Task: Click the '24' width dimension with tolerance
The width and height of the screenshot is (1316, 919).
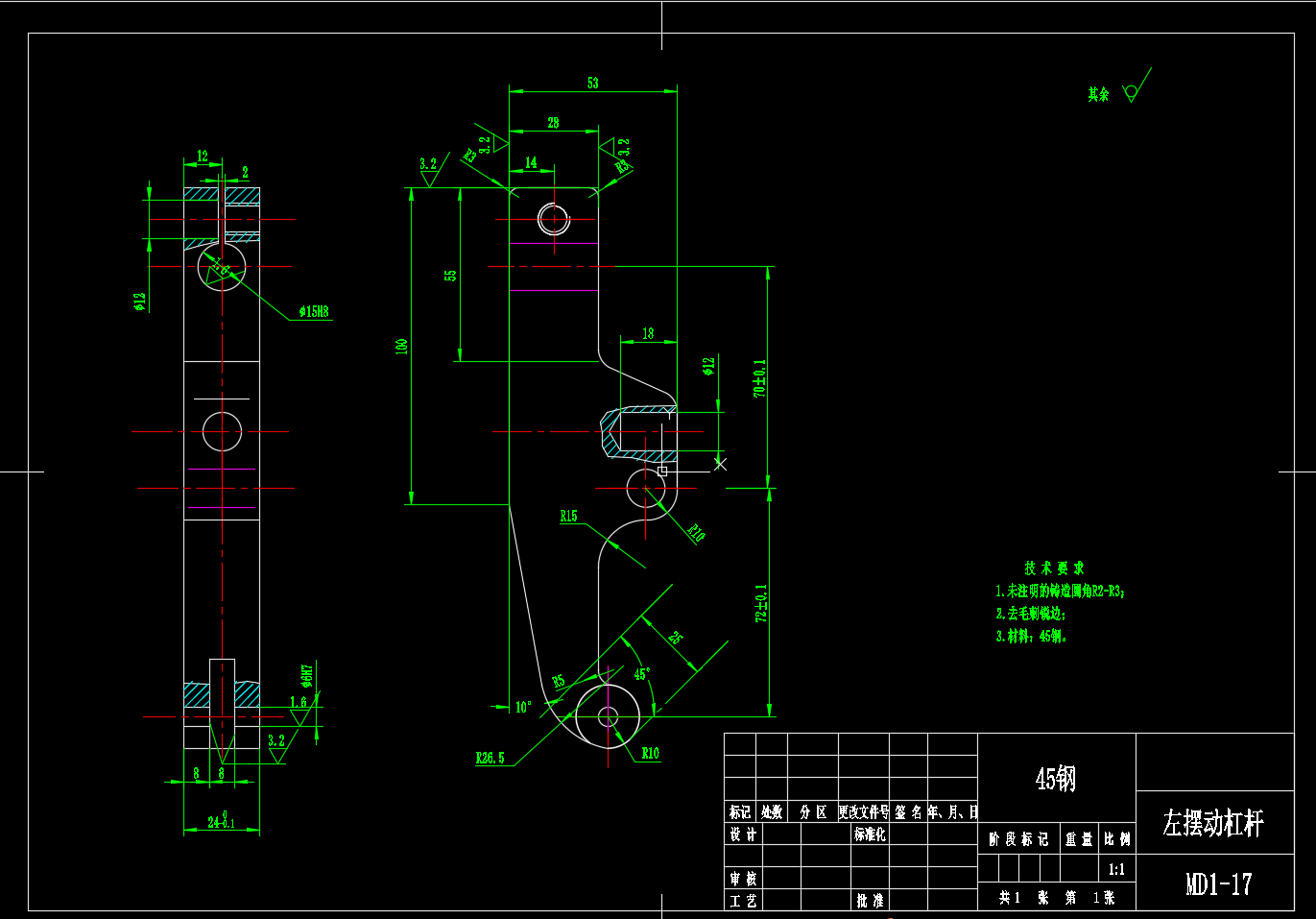Action: click(x=222, y=822)
